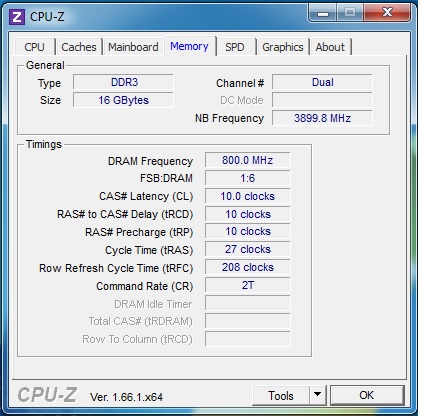Screen dimensions: 421x419
Task: Click the Channel # value Dual
Action: pyautogui.click(x=322, y=82)
